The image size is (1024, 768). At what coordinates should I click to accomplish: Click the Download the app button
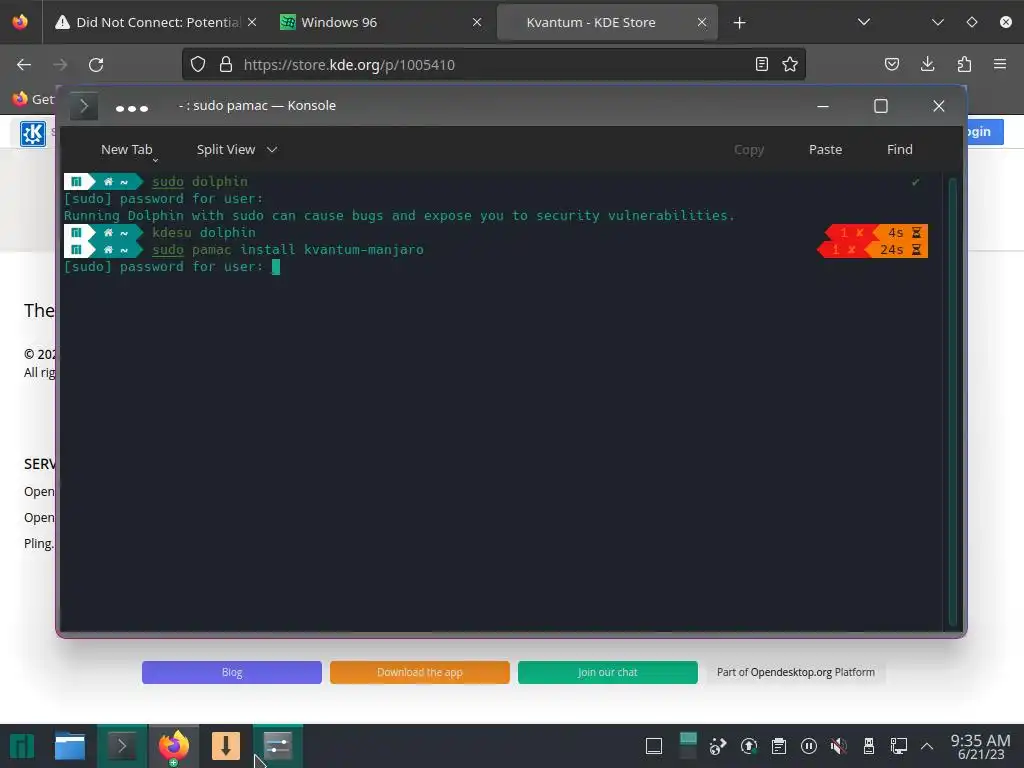pyautogui.click(x=419, y=672)
